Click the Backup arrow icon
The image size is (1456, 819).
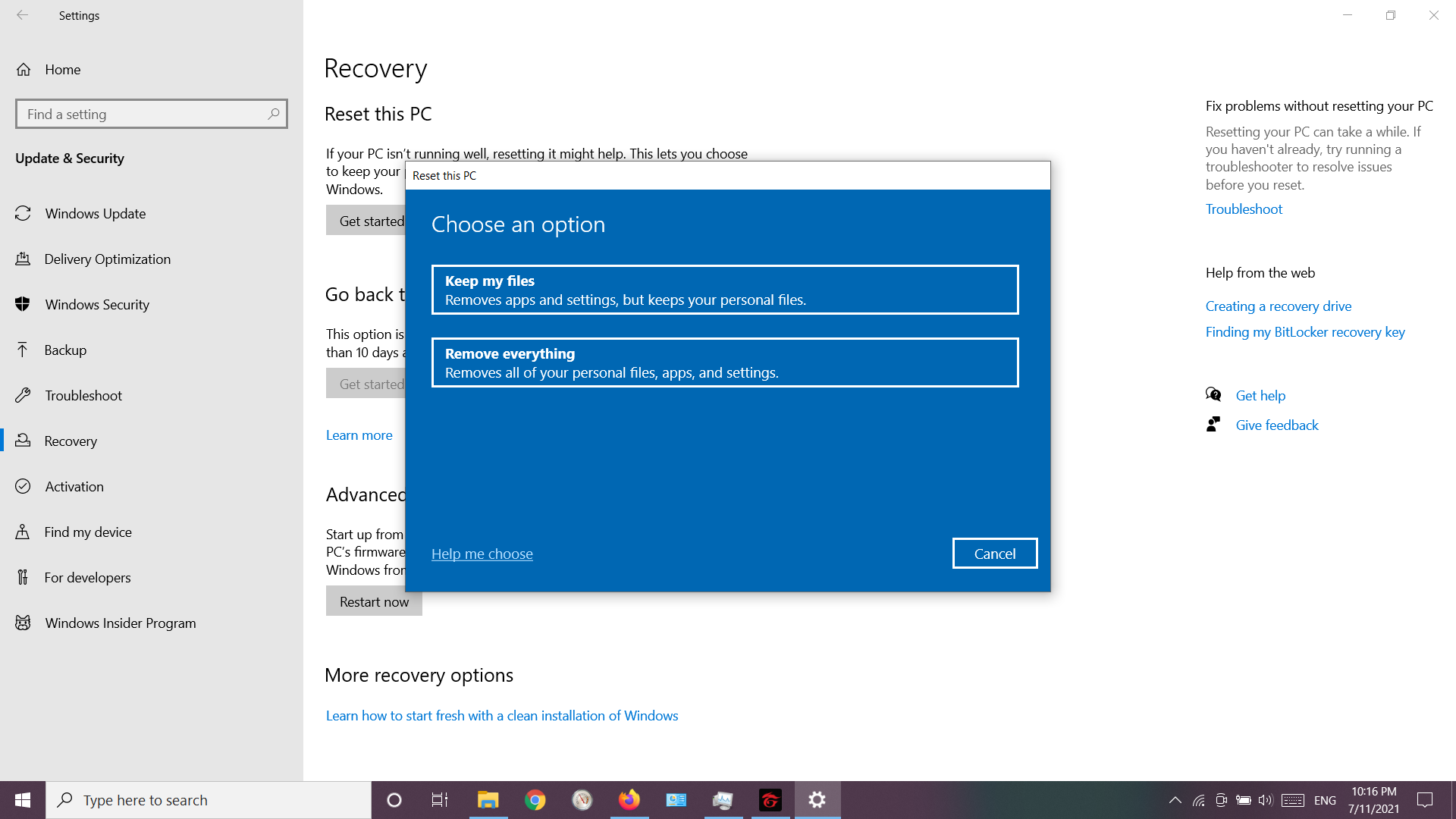(x=24, y=350)
